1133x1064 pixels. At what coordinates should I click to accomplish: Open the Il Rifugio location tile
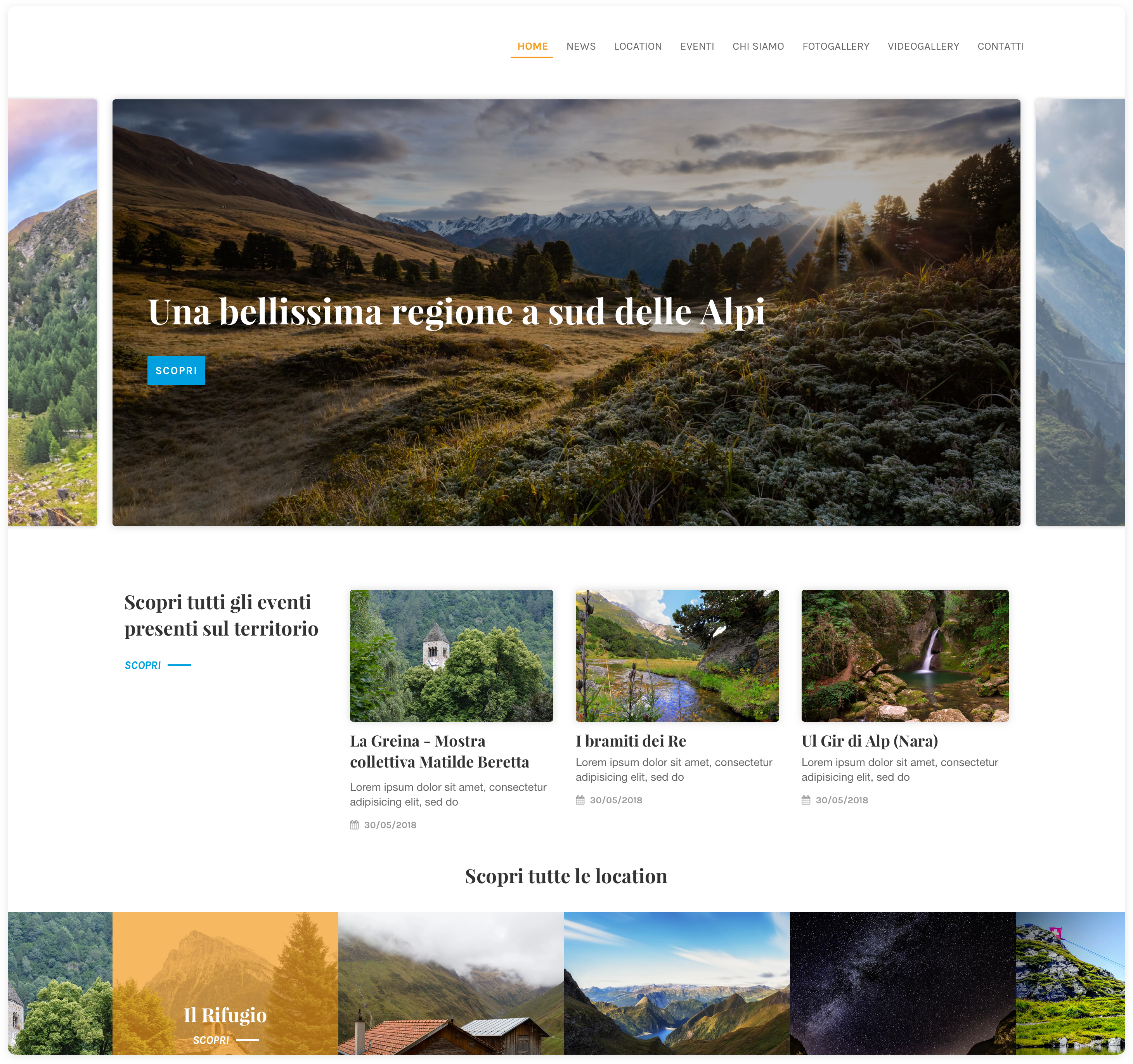225,983
